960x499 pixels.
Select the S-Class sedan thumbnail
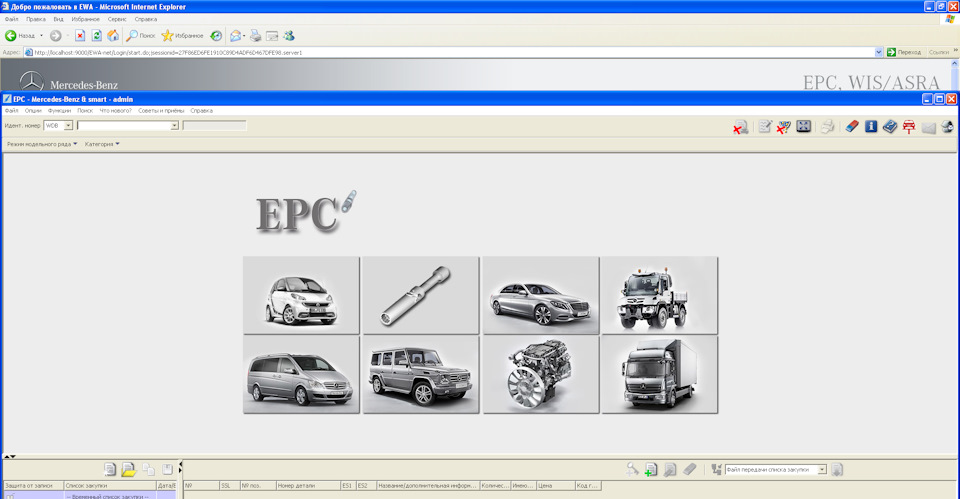click(541, 295)
